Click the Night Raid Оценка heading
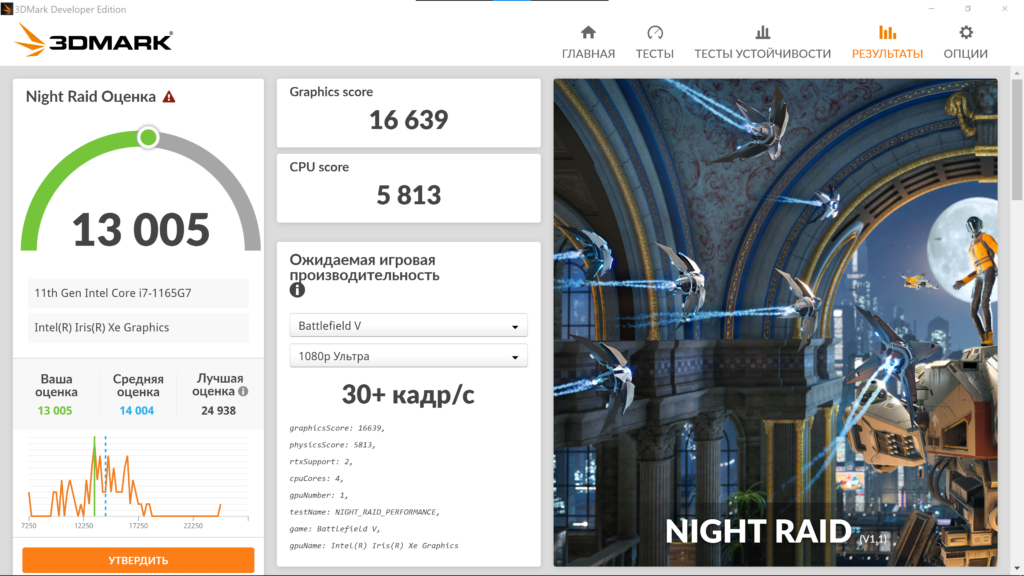Image resolution: width=1024 pixels, height=576 pixels. point(91,97)
